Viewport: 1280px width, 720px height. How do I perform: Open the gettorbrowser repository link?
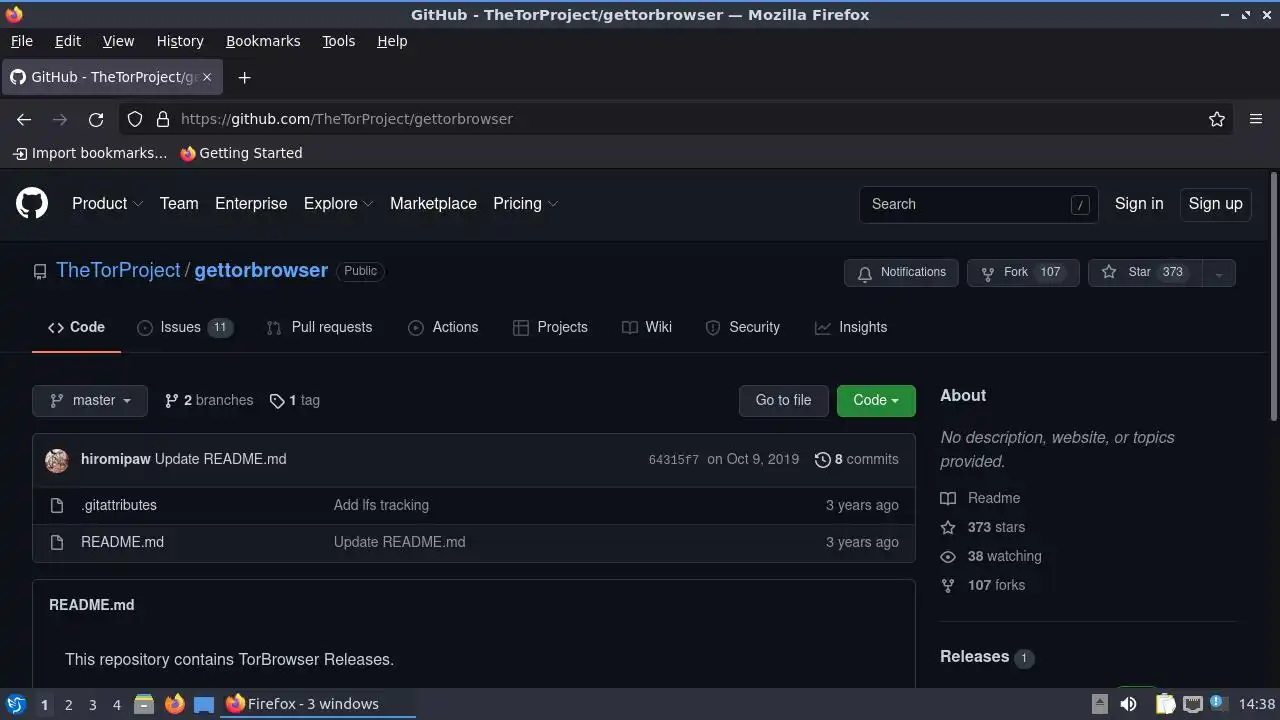[261, 270]
